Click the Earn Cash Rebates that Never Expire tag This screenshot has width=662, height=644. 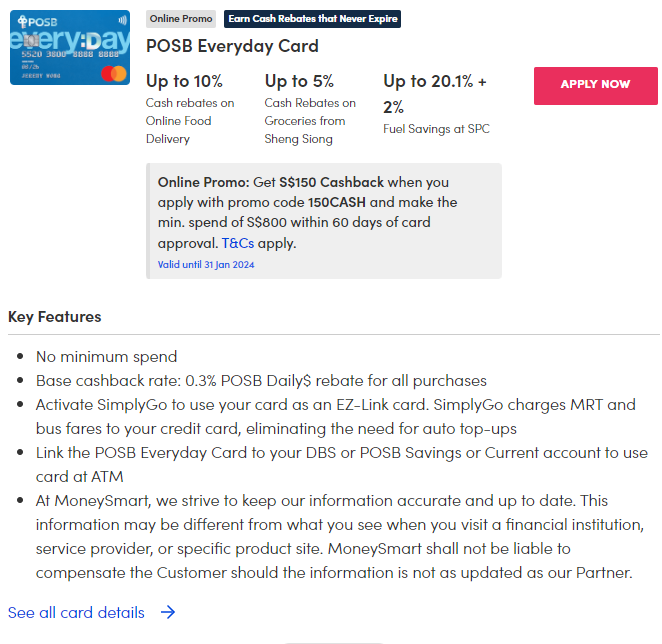point(312,19)
